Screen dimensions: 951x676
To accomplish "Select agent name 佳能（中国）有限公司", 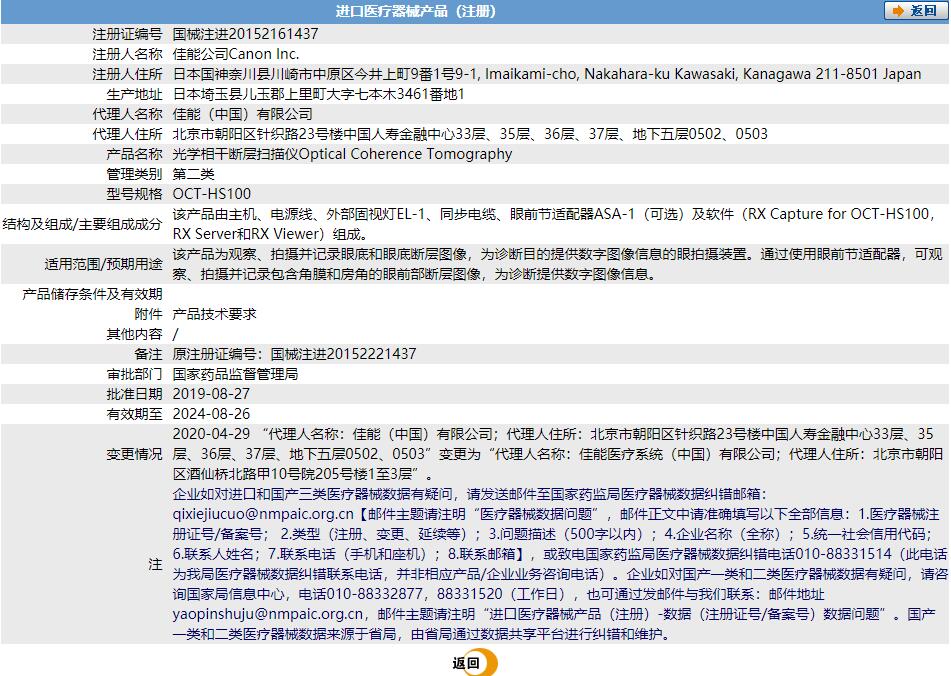I will pos(243,114).
